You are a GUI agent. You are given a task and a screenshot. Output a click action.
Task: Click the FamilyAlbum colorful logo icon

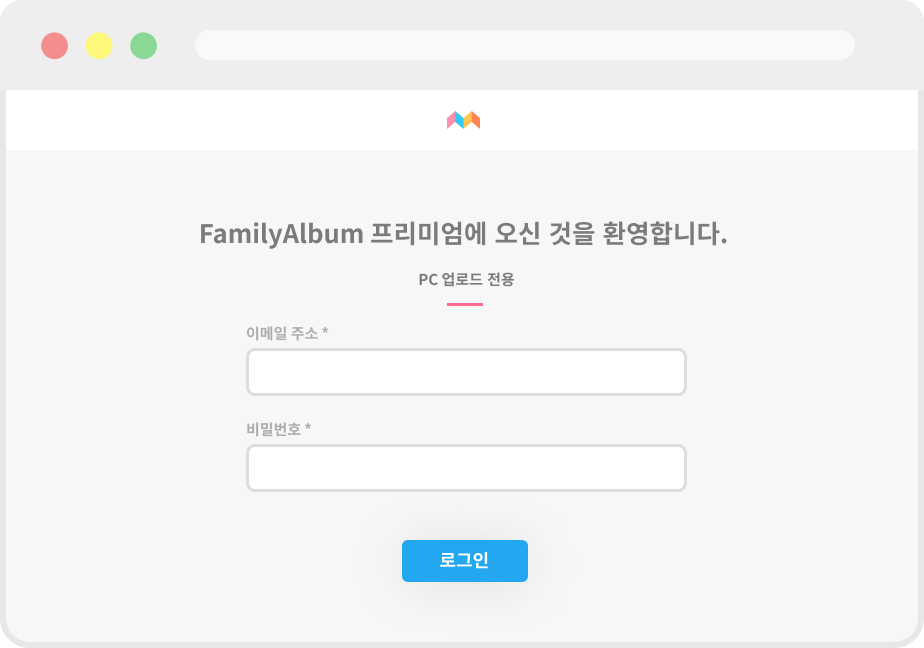463,120
